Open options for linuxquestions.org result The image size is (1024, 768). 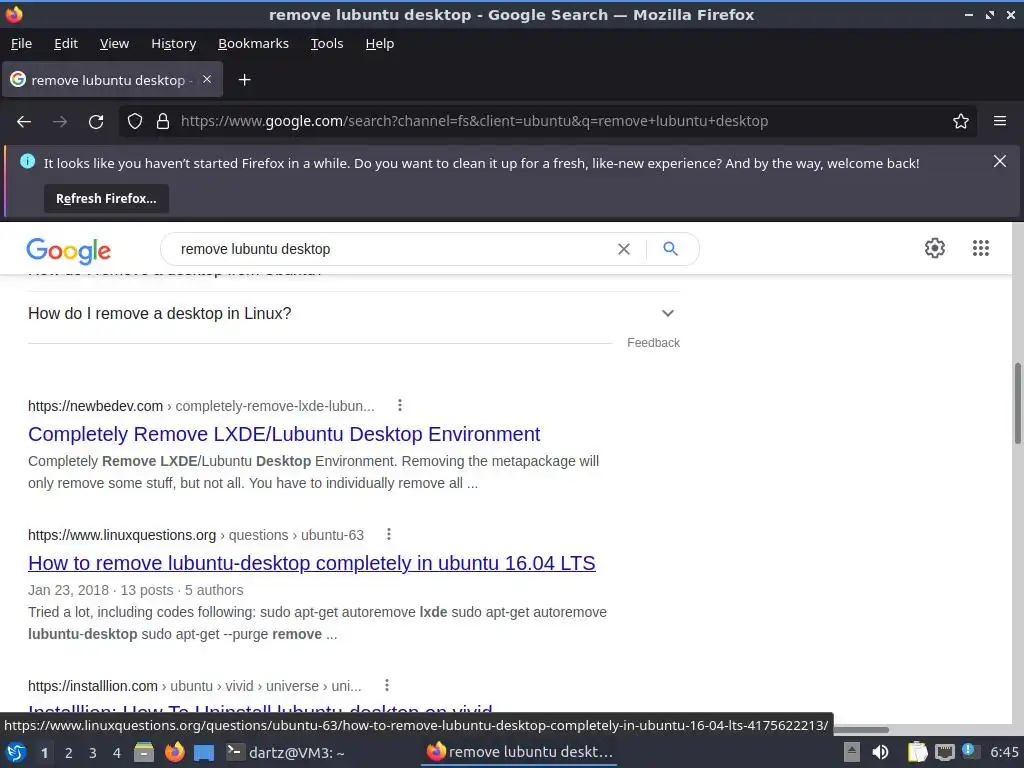click(389, 534)
